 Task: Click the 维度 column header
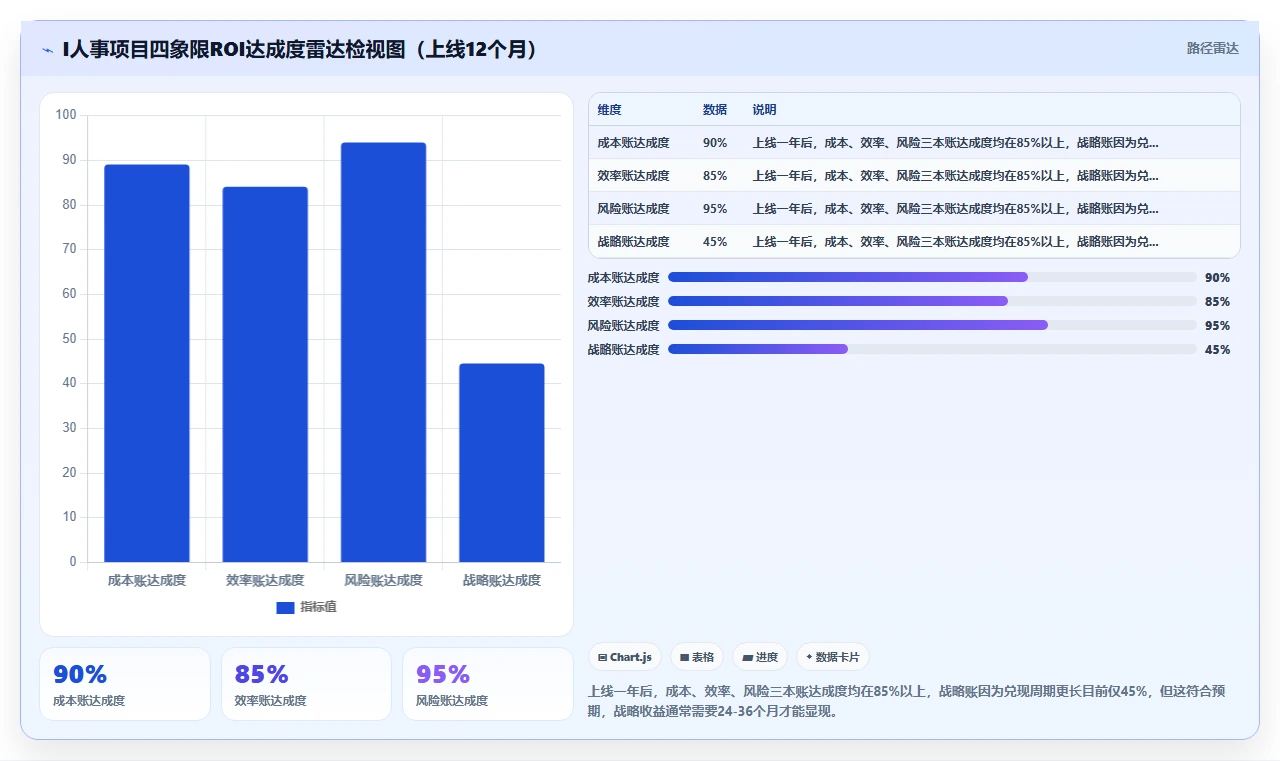(609, 110)
